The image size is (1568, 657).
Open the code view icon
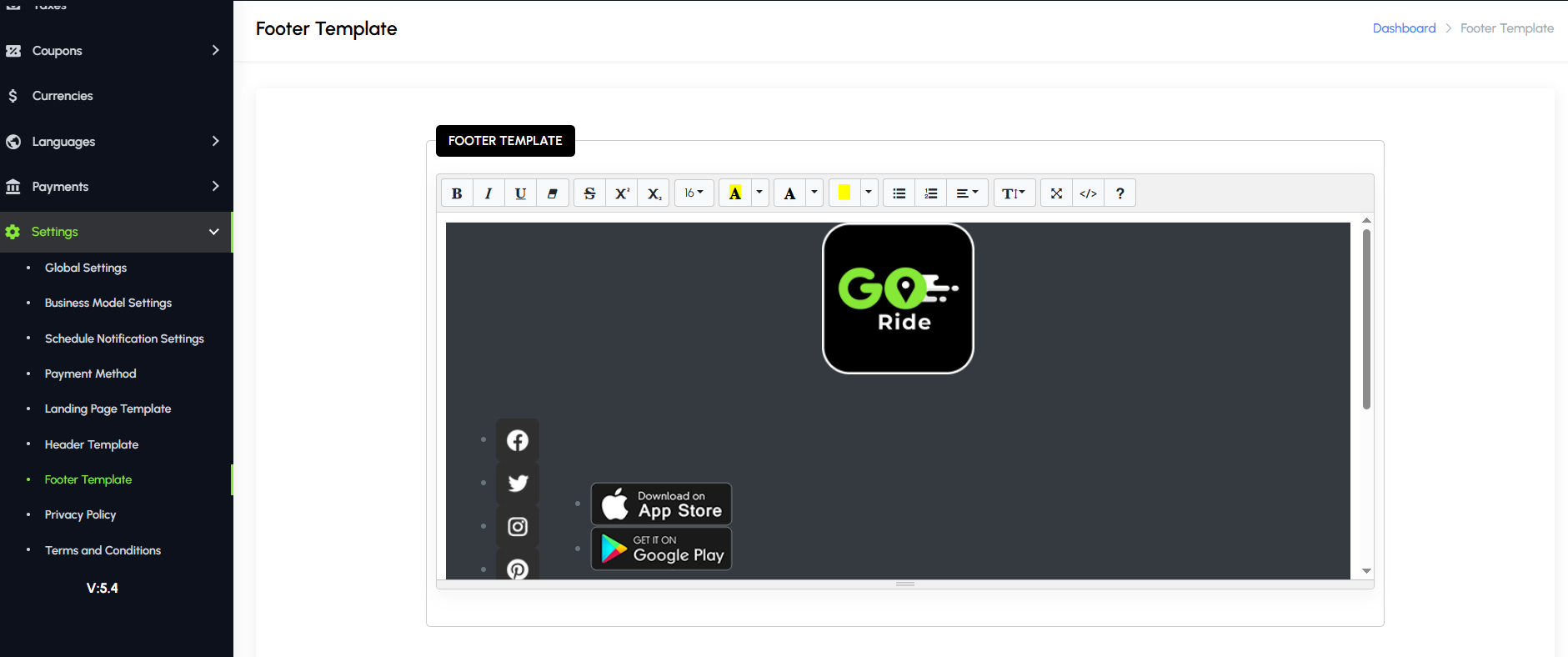(1088, 193)
